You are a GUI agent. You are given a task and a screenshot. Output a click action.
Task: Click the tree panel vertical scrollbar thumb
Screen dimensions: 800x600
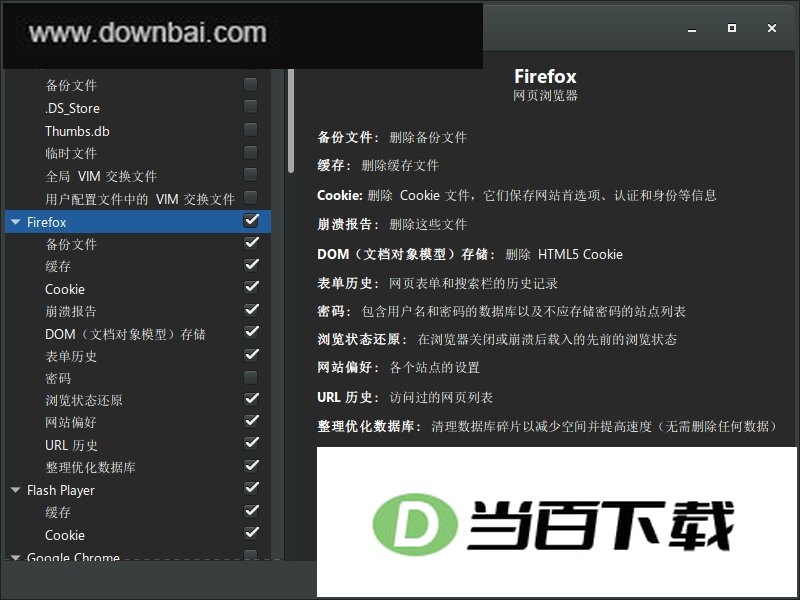[291, 121]
